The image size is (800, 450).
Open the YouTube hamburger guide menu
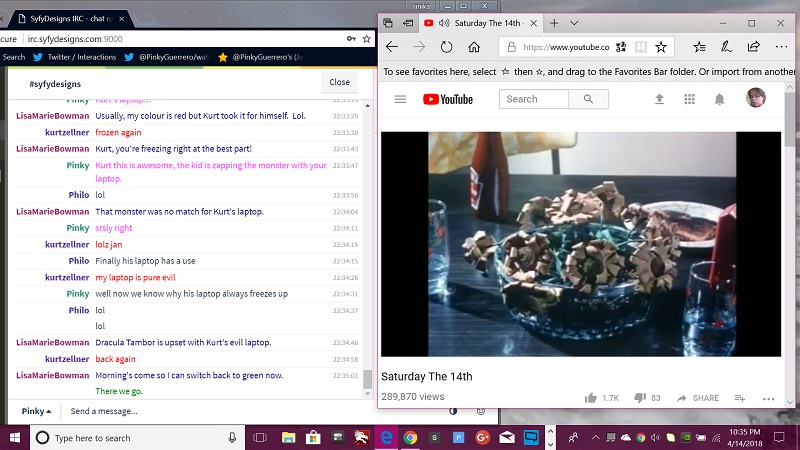click(400, 99)
